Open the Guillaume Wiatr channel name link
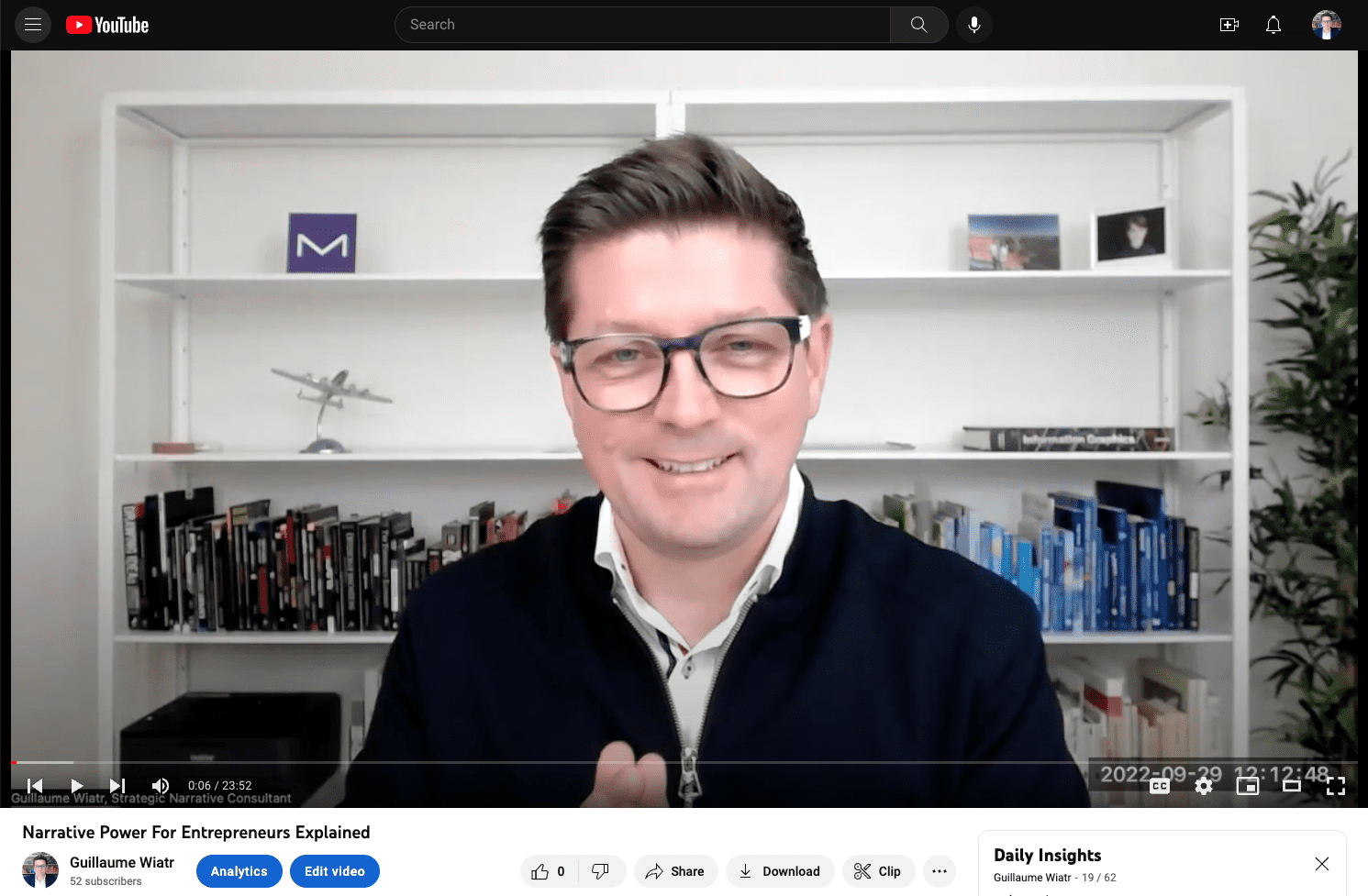 click(x=122, y=862)
